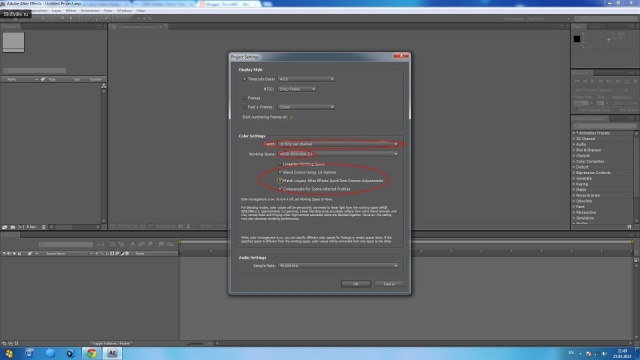This screenshot has width=640, height=360.
Task: Click the Play button in Preview panel
Action: 592,81
